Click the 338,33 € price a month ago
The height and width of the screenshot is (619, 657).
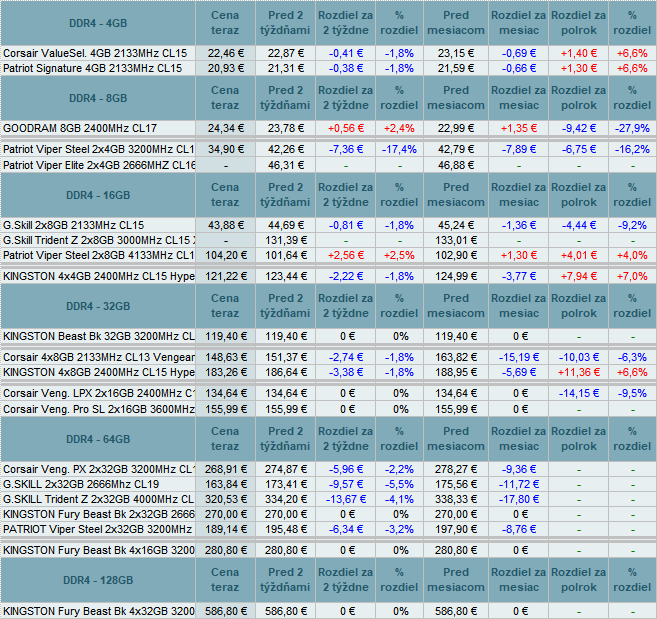point(456,500)
